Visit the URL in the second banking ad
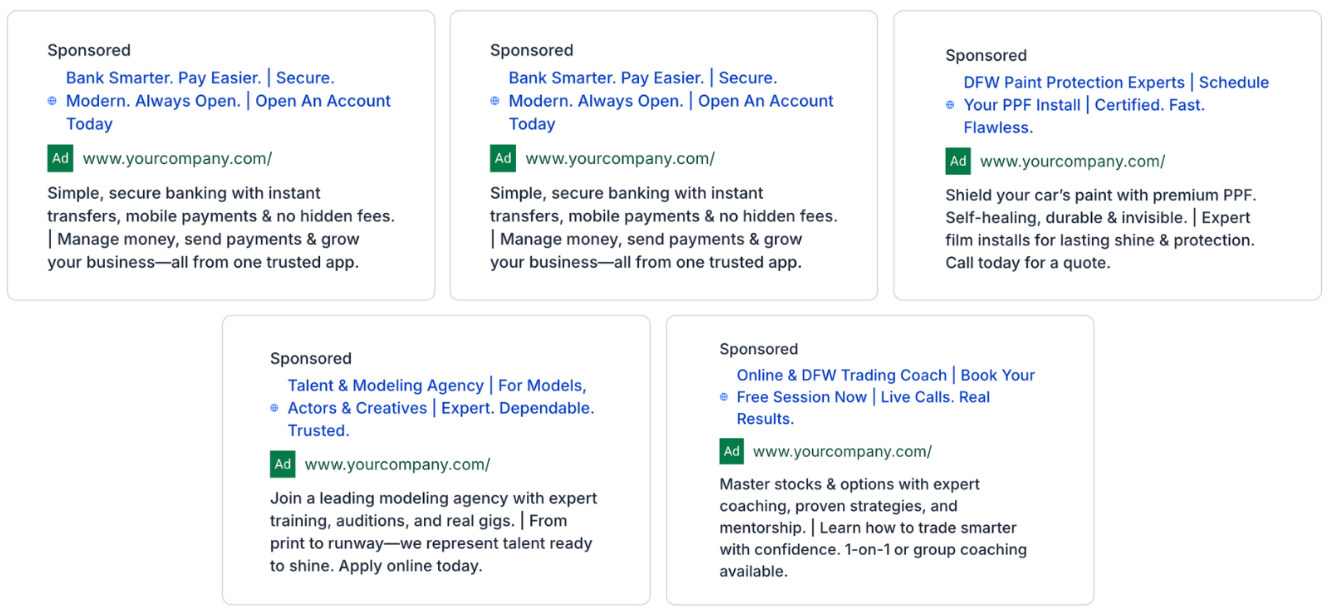The height and width of the screenshot is (616, 1330). (620, 158)
